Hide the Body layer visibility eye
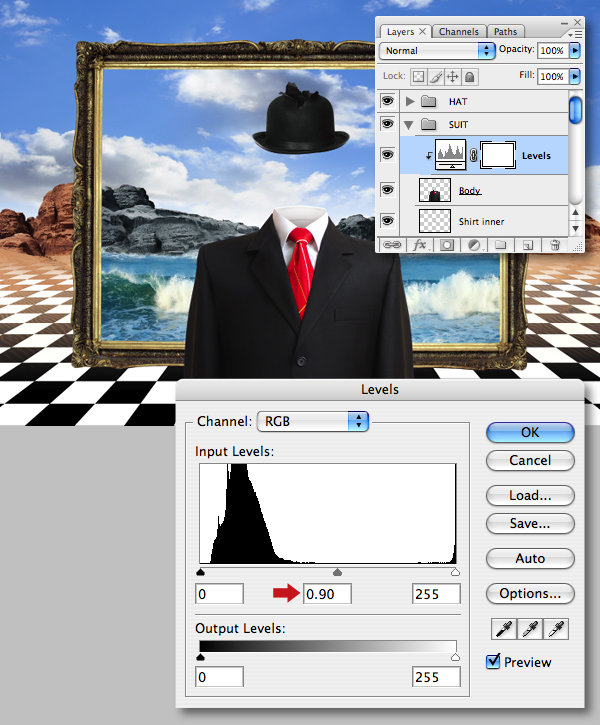 [x=387, y=190]
